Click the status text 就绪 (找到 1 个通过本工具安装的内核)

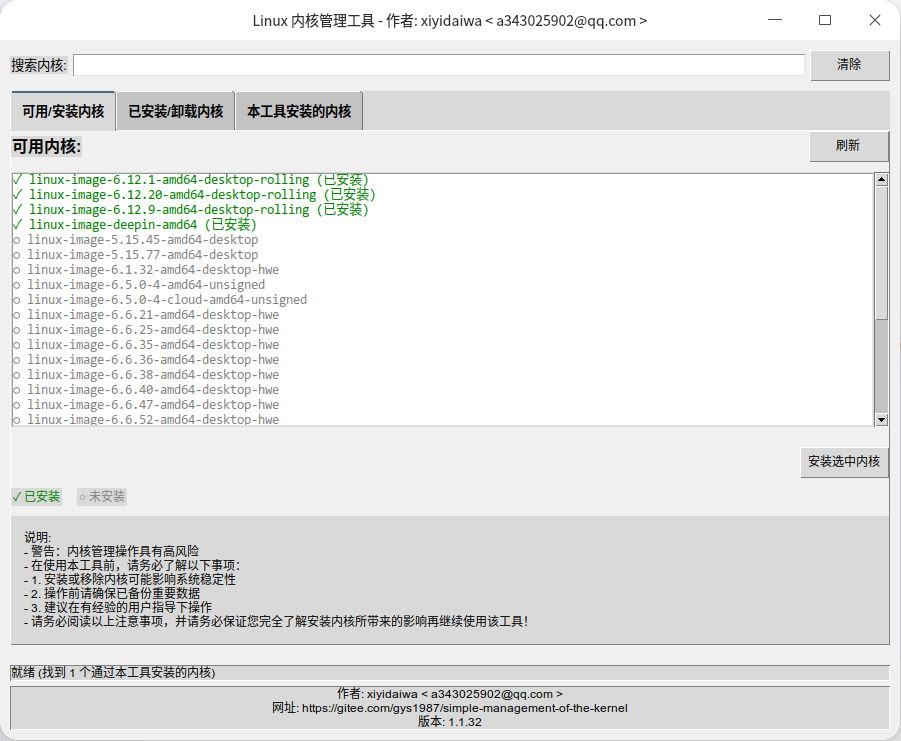click(113, 672)
